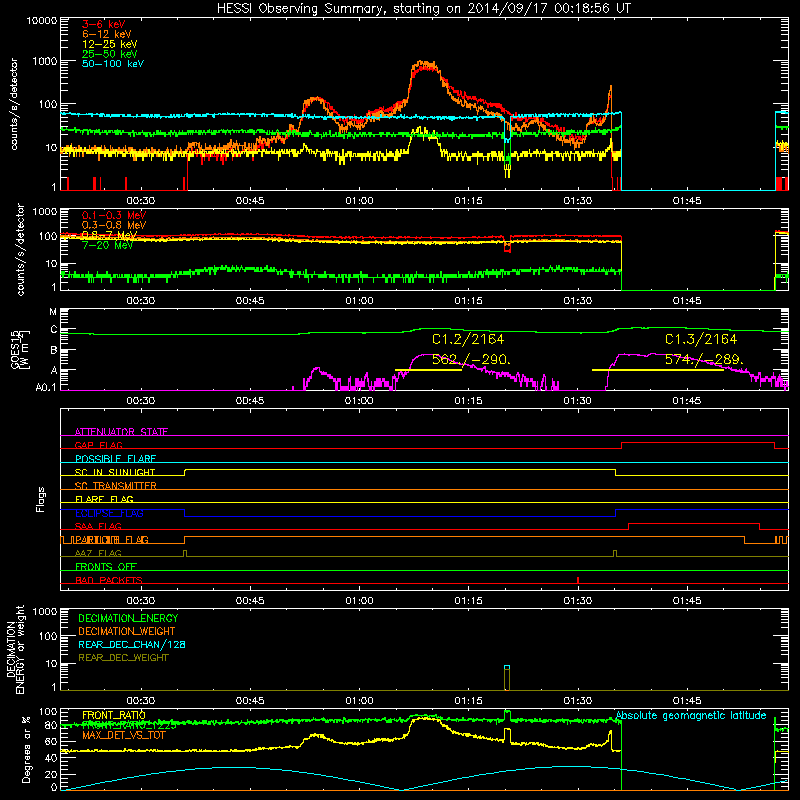The width and height of the screenshot is (800, 800).
Task: Click the DECIMATION ENERGY or weight axis title
Action: [x=16, y=649]
